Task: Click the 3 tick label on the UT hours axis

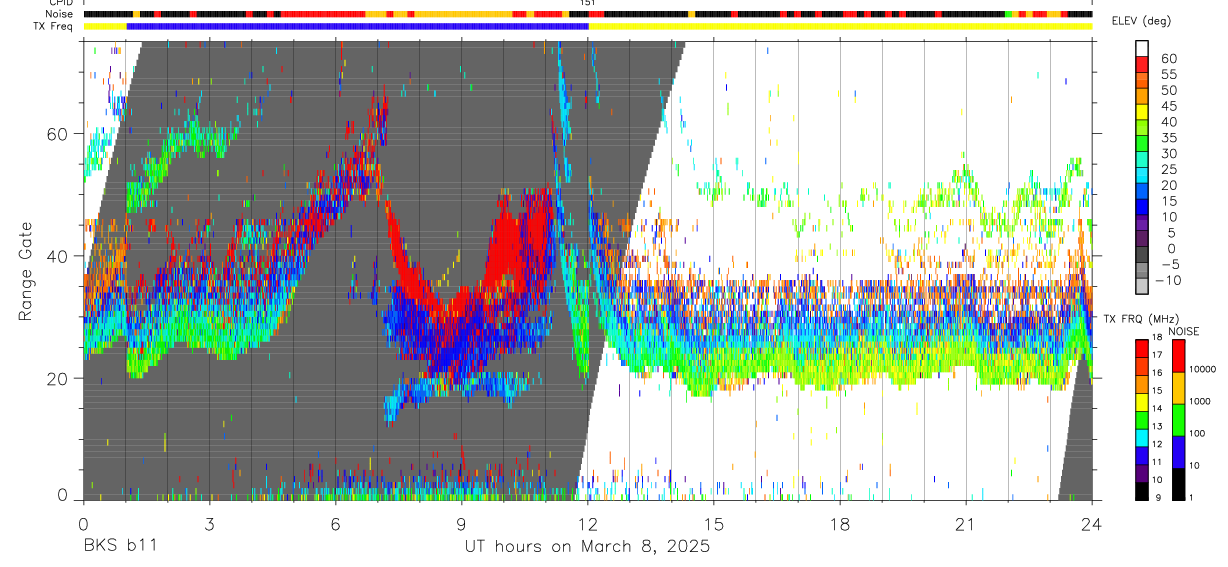Action: (x=209, y=523)
